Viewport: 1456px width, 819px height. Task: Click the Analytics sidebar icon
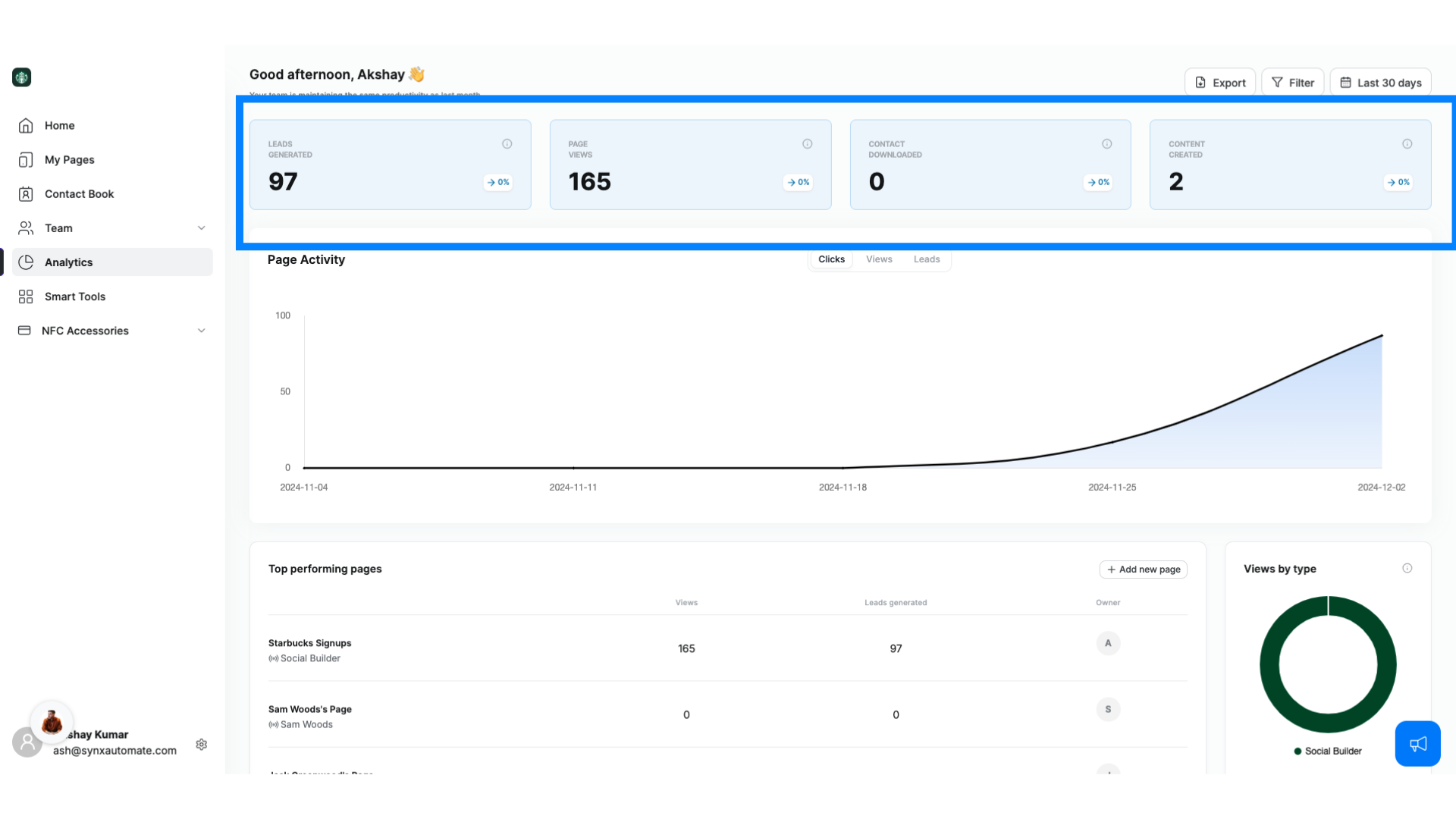26,262
